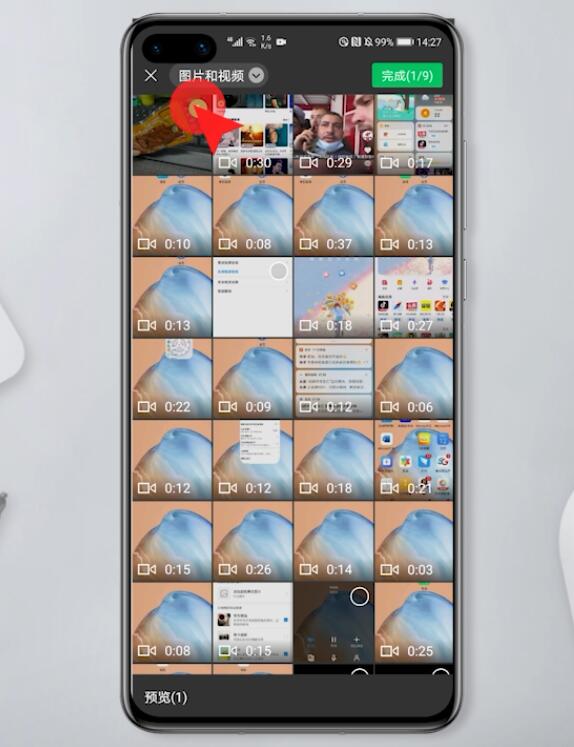
Task: Select the 0:25 video thumbnail
Action: point(414,623)
